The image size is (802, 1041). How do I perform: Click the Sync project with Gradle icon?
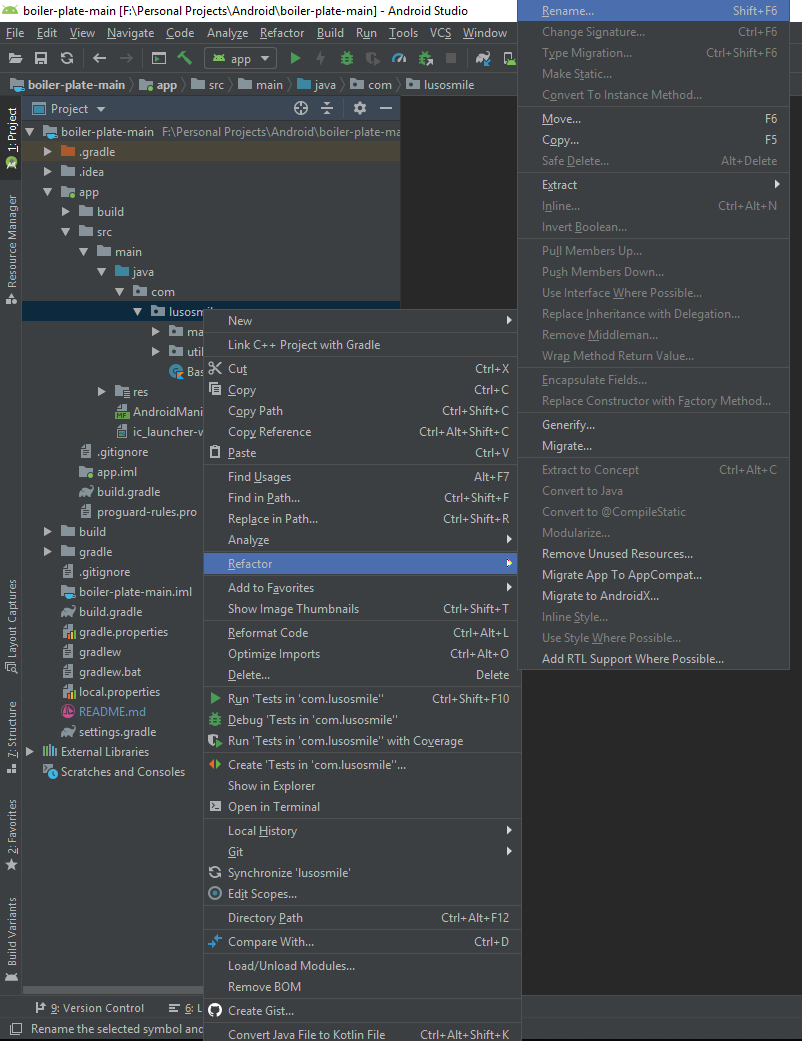[483, 58]
